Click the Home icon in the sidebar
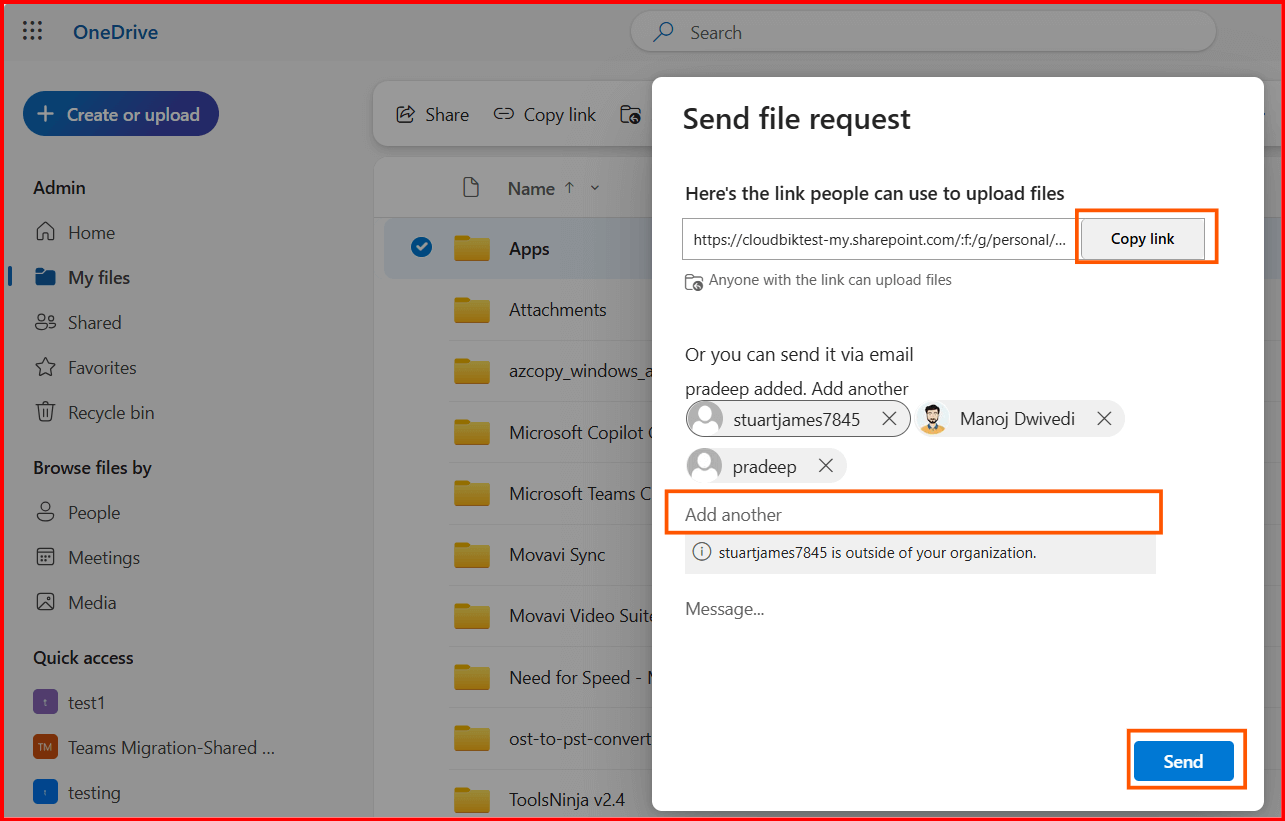 (x=45, y=232)
